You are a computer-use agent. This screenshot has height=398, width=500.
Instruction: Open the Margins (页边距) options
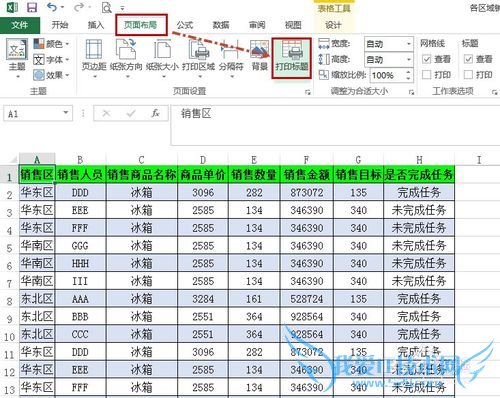coord(94,59)
